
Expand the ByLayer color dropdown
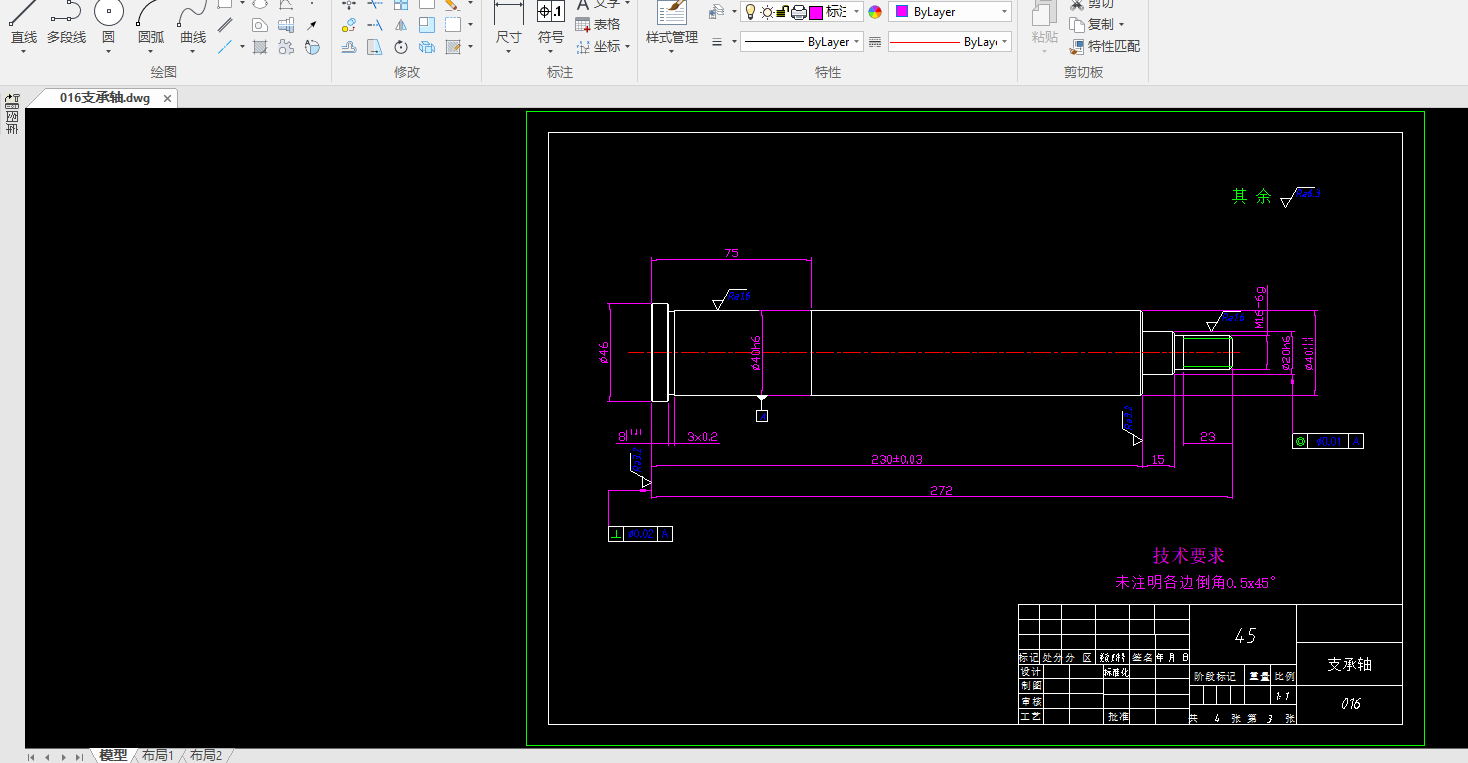(x=1003, y=12)
